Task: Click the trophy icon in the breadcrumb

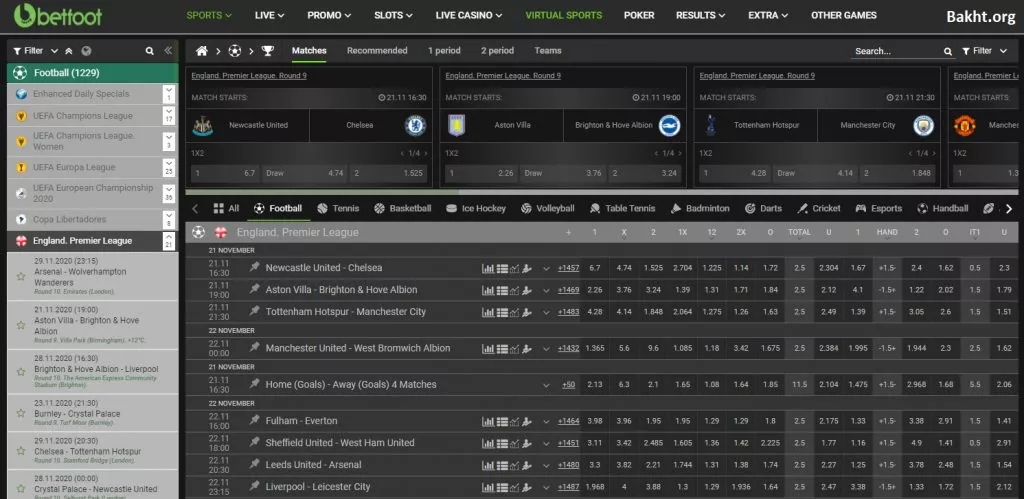Action: click(267, 51)
